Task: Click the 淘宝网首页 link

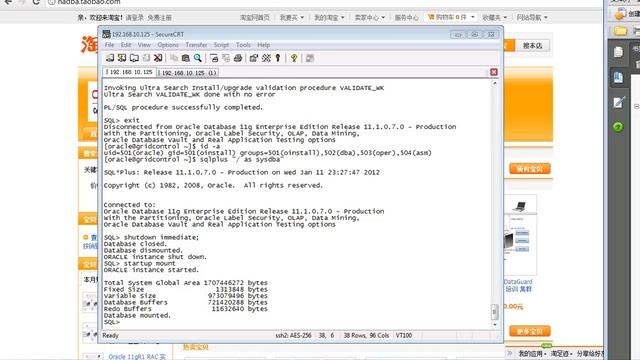Action: [x=255, y=18]
